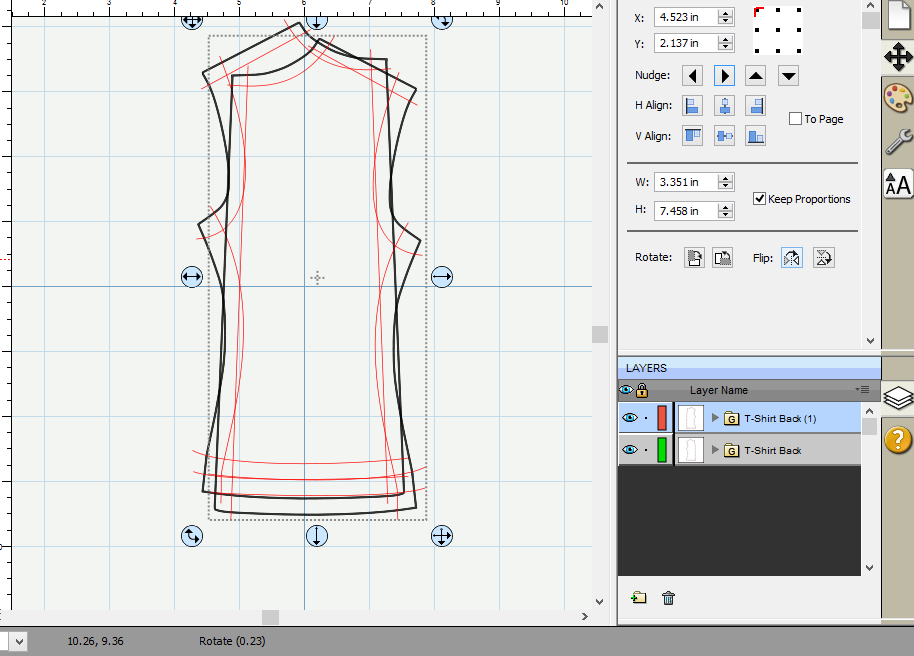
Task: Align selection to horizontal center
Action: click(725, 106)
